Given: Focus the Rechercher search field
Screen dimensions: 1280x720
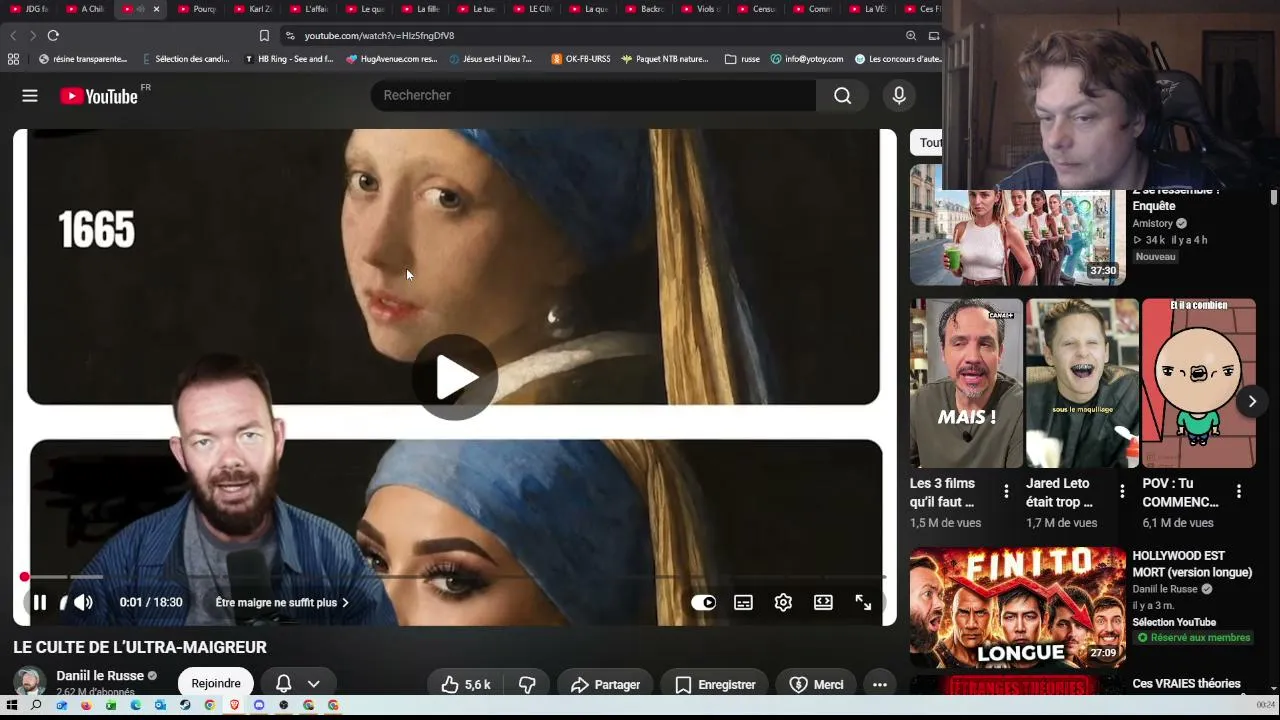Looking at the screenshot, I should tap(595, 95).
